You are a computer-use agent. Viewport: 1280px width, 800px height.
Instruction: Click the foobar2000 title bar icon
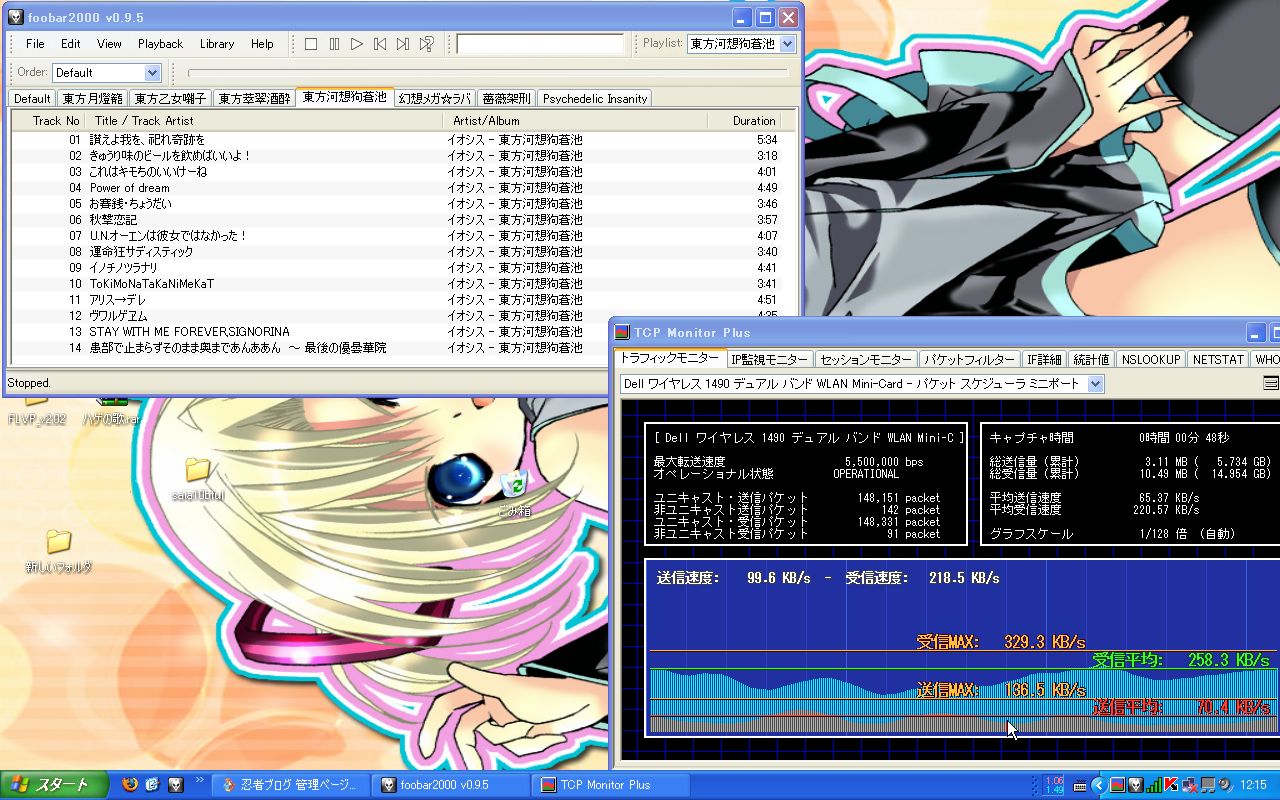click(x=16, y=17)
